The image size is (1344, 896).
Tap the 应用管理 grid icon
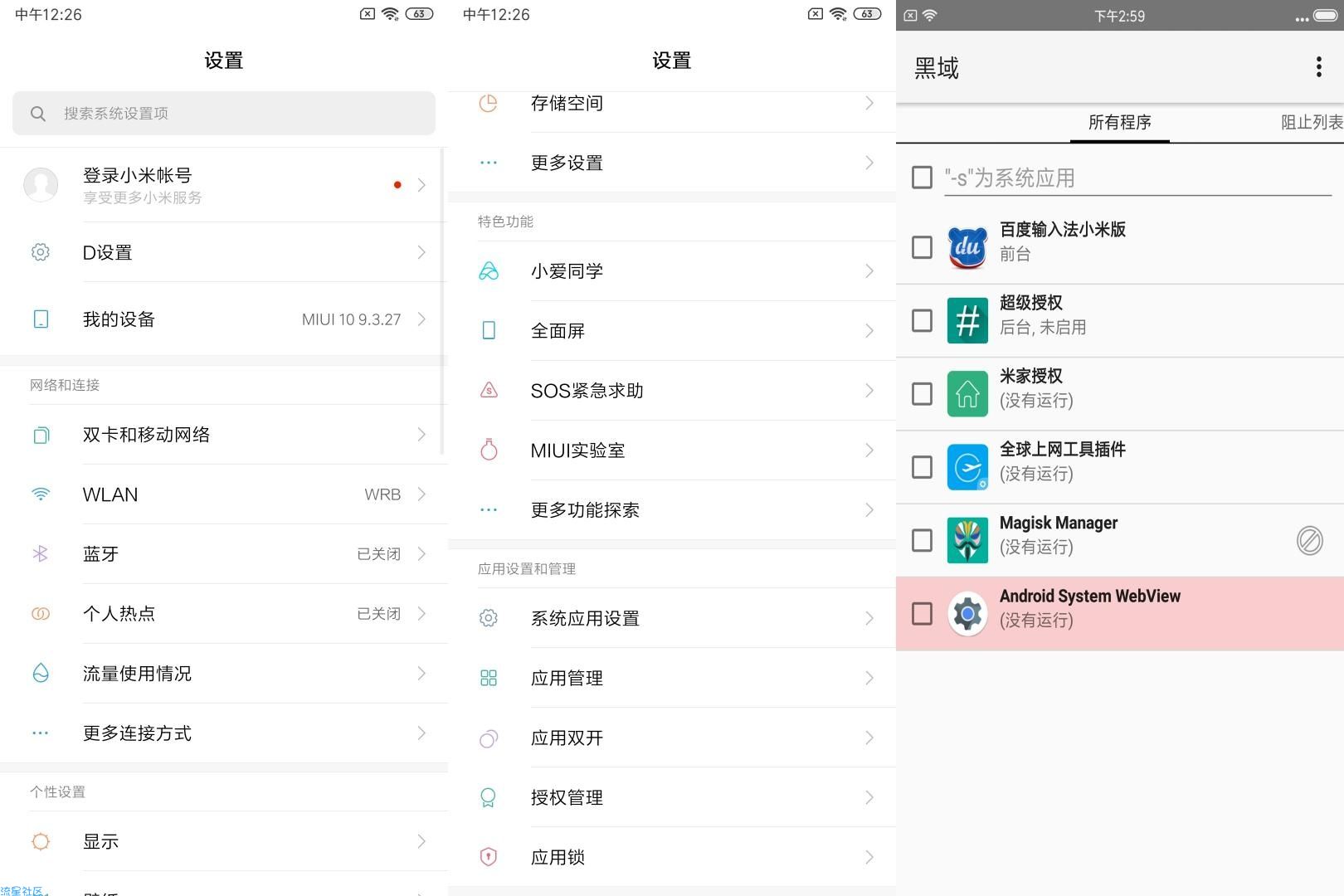click(x=489, y=678)
